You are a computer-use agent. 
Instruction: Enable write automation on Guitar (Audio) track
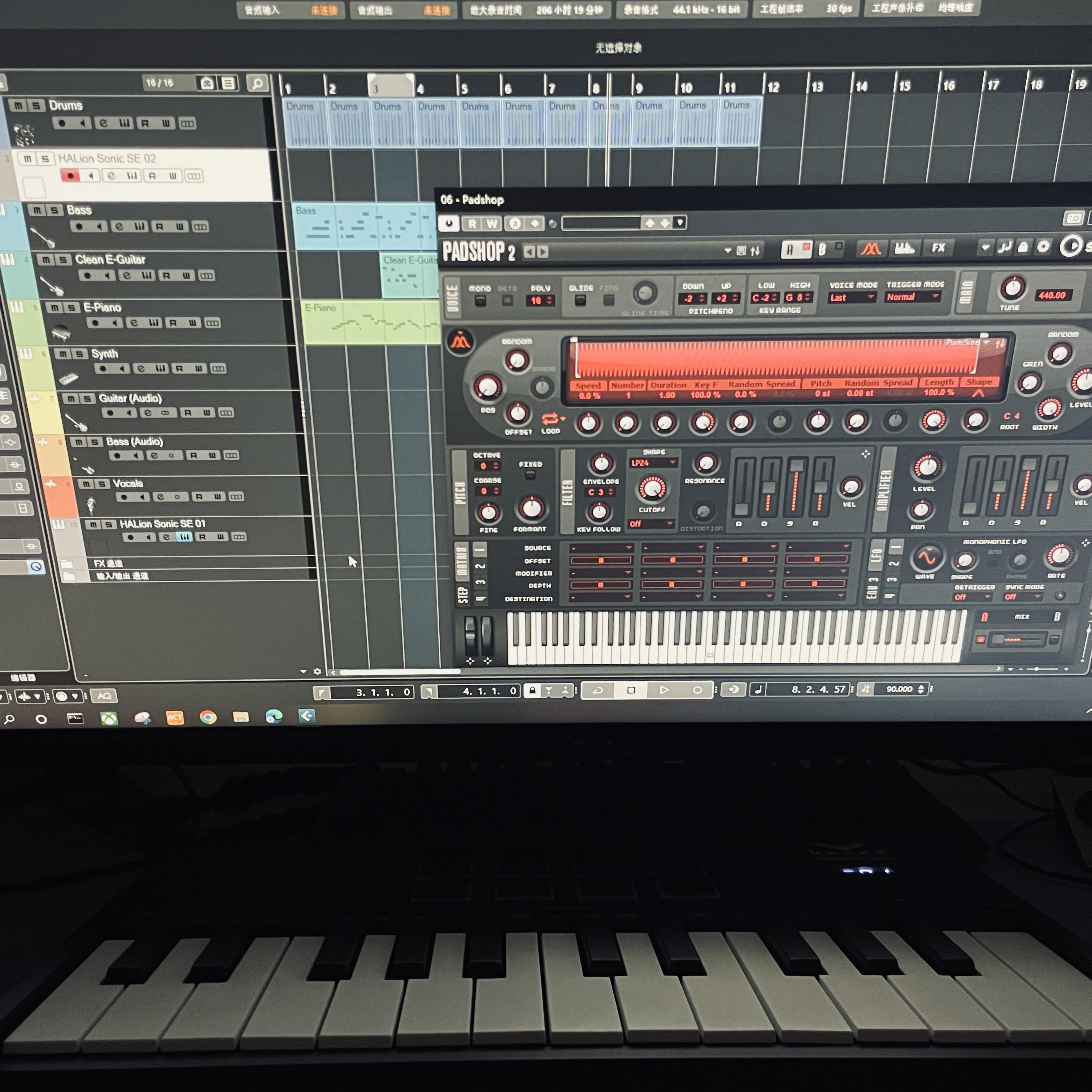click(207, 413)
